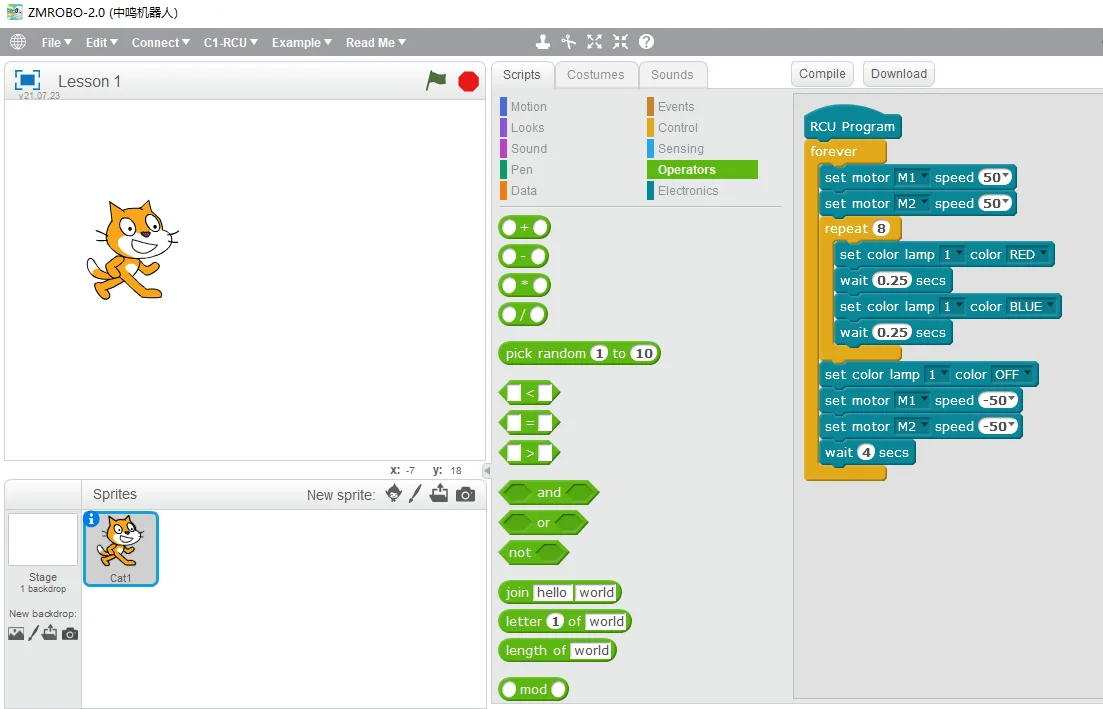1103x709 pixels.
Task: Toggle full-screen presentation mode icon
Action: tap(27, 80)
